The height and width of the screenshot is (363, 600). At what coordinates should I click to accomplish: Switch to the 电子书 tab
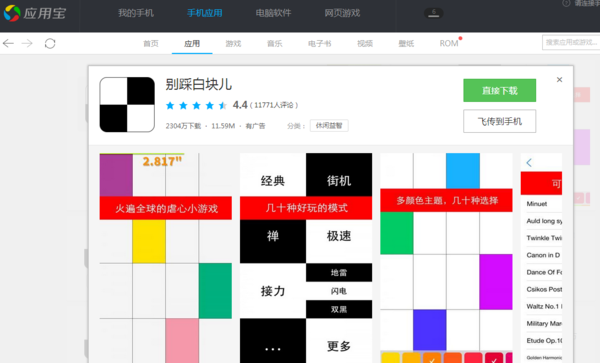[x=320, y=44]
